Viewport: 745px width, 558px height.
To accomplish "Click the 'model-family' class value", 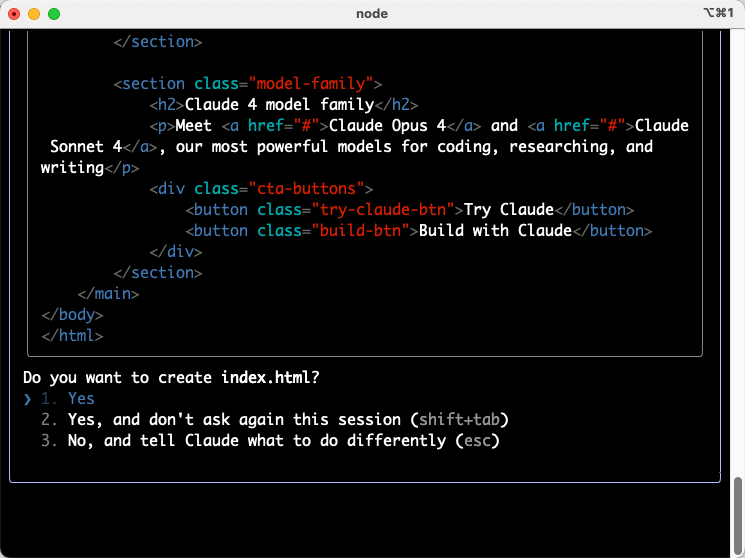I will point(311,84).
